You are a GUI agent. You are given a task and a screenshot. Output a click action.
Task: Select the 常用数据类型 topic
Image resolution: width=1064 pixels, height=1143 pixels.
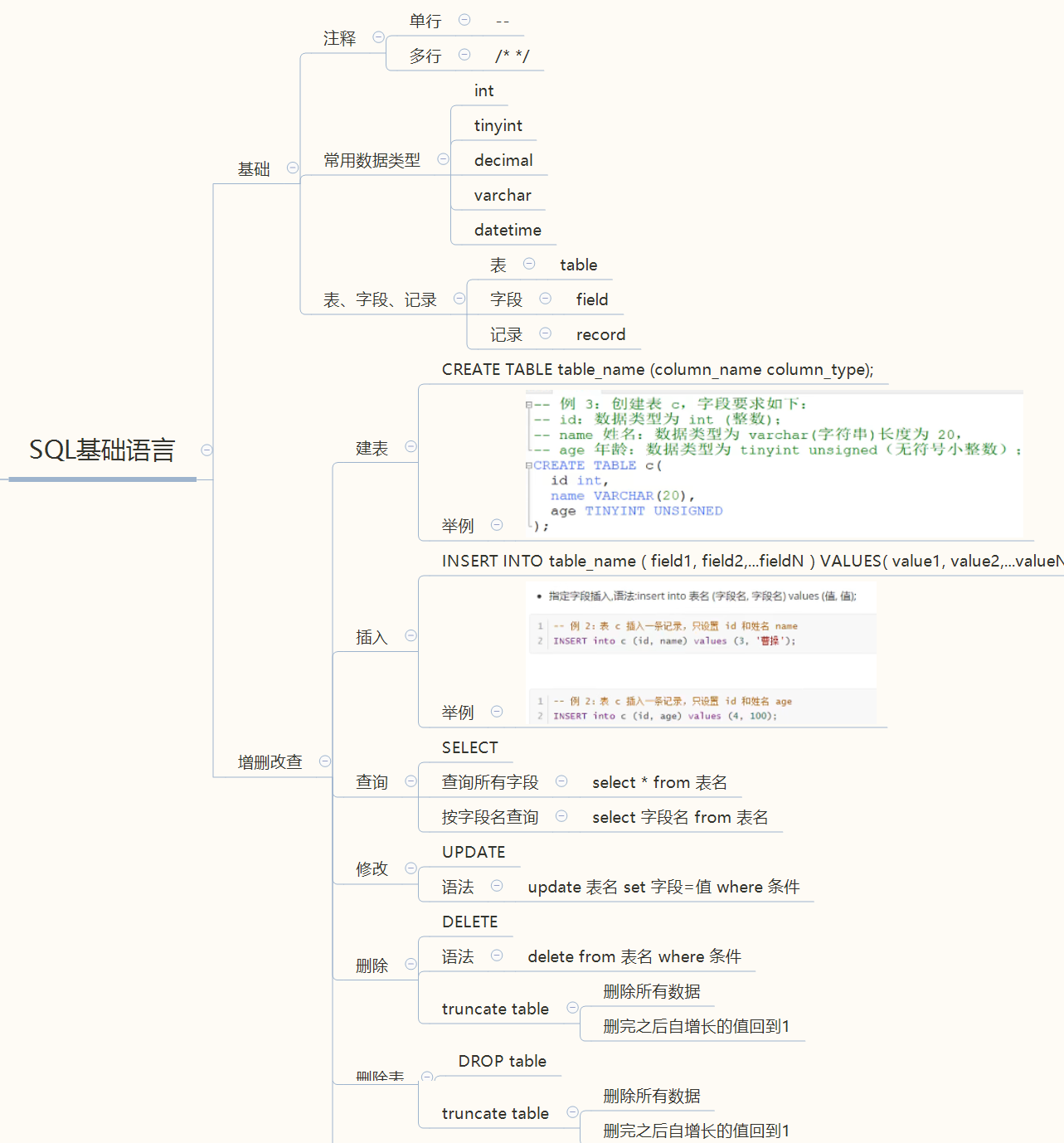[372, 160]
